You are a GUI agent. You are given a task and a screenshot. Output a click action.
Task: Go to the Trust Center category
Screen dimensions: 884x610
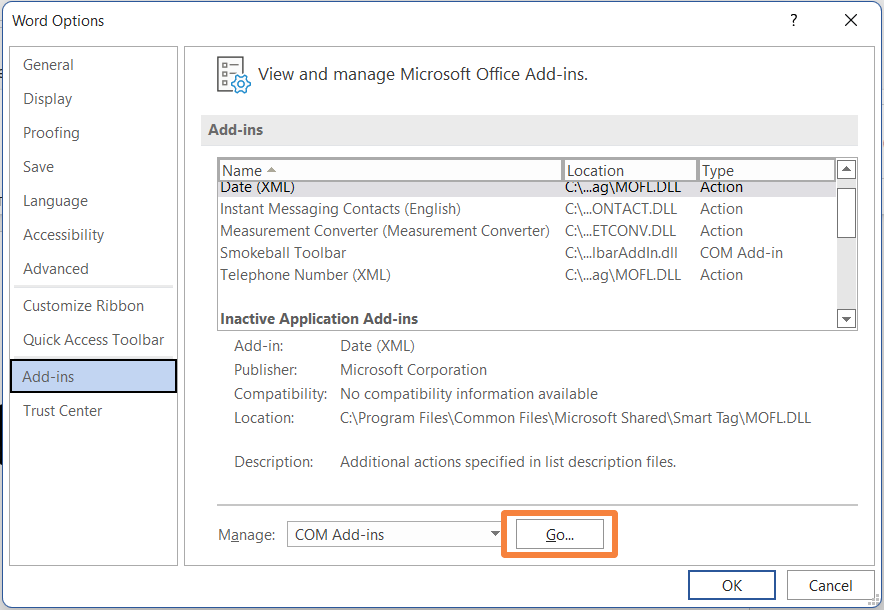coord(63,411)
